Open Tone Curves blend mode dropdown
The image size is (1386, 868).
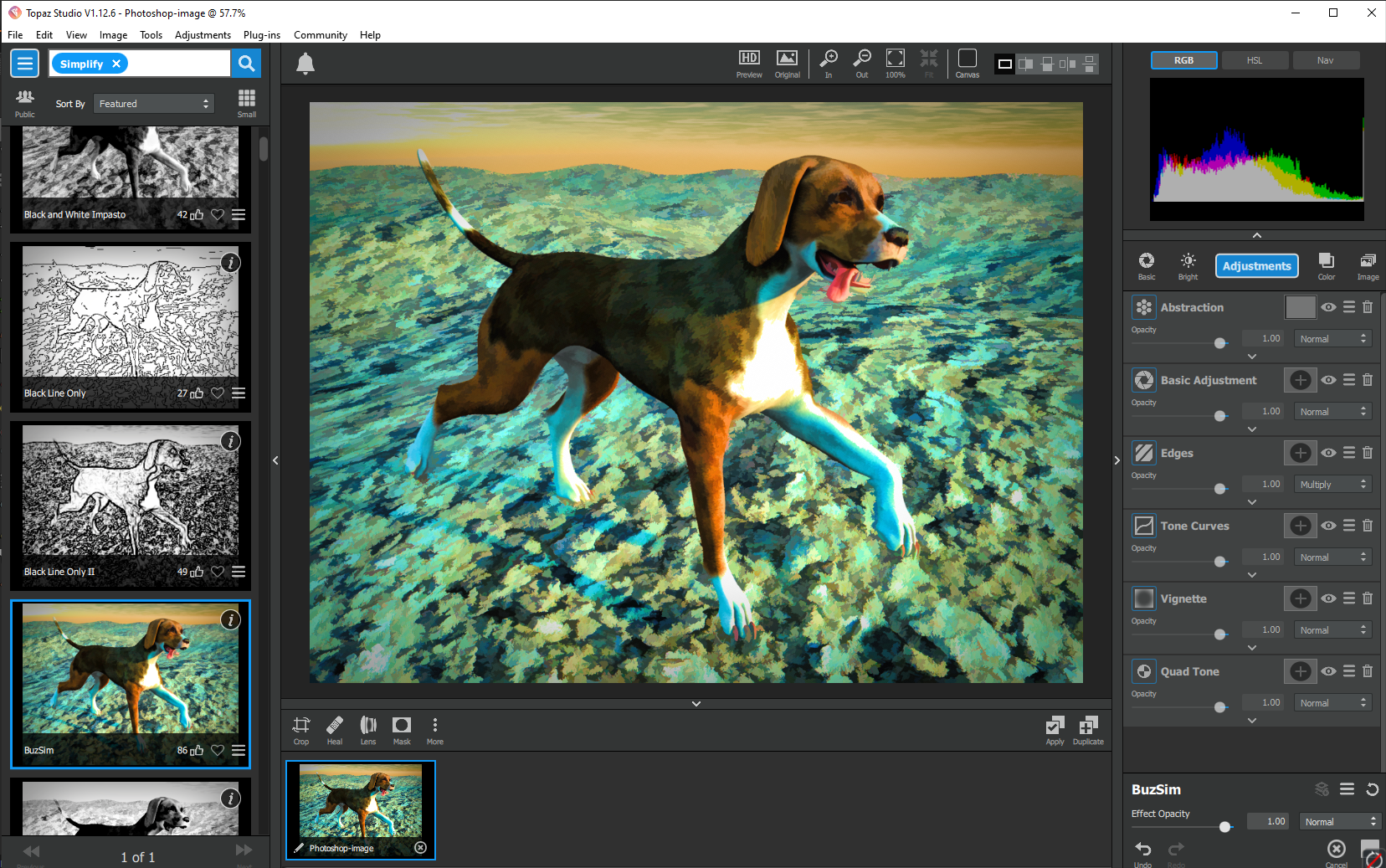1333,557
